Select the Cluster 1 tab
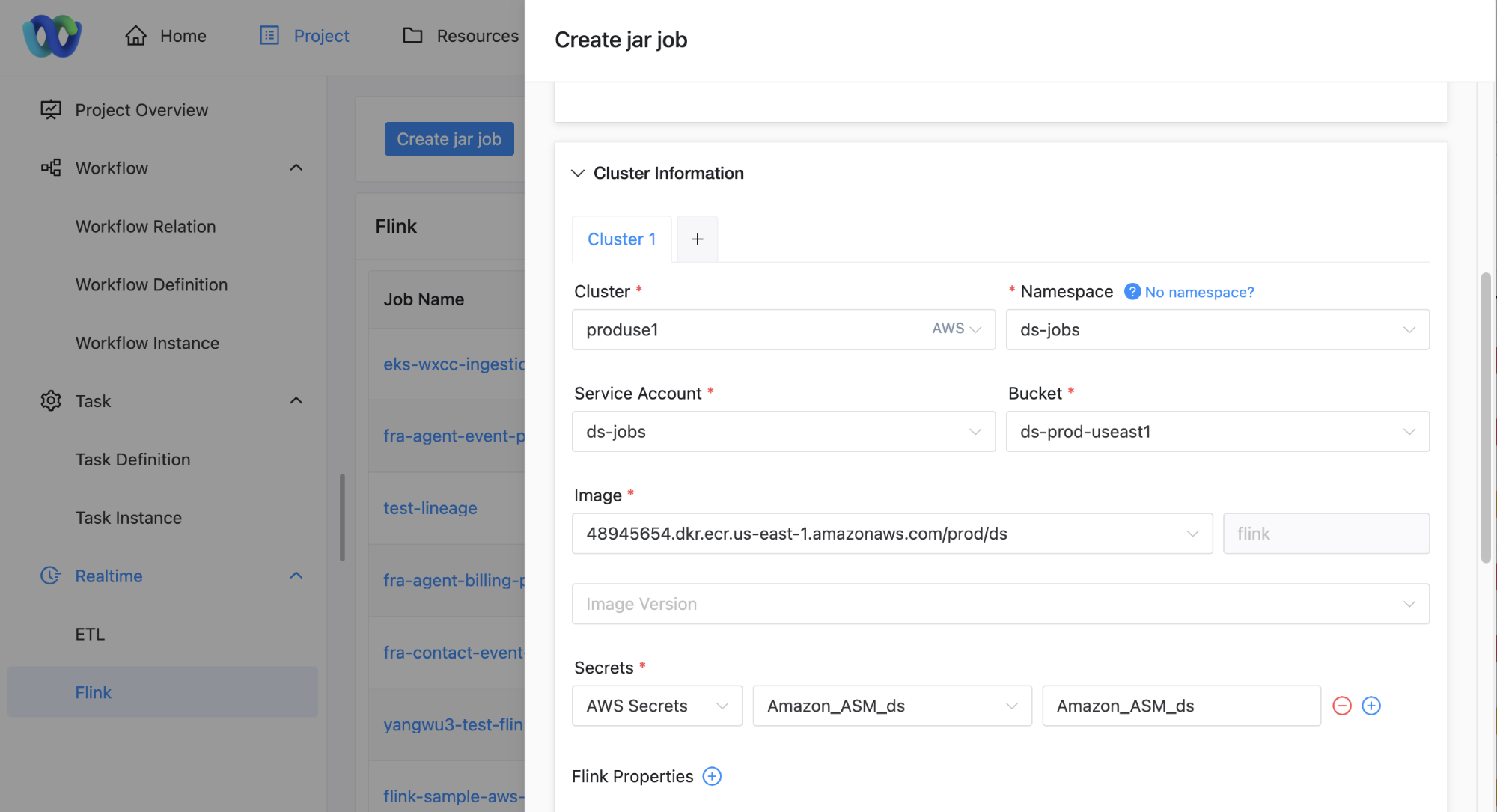The height and width of the screenshot is (812, 1497). click(x=621, y=239)
